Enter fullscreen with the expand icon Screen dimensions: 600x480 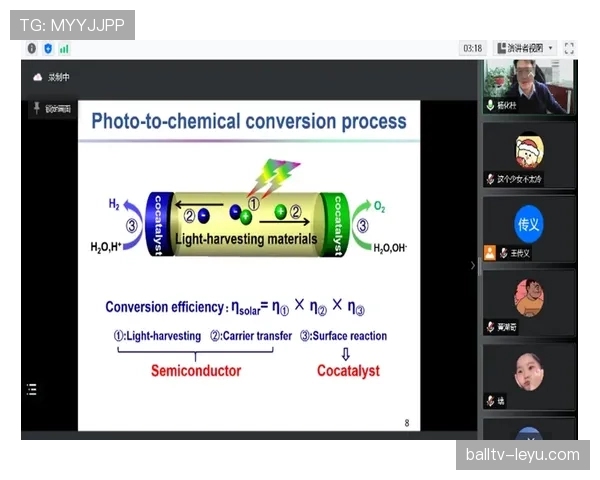(569, 48)
